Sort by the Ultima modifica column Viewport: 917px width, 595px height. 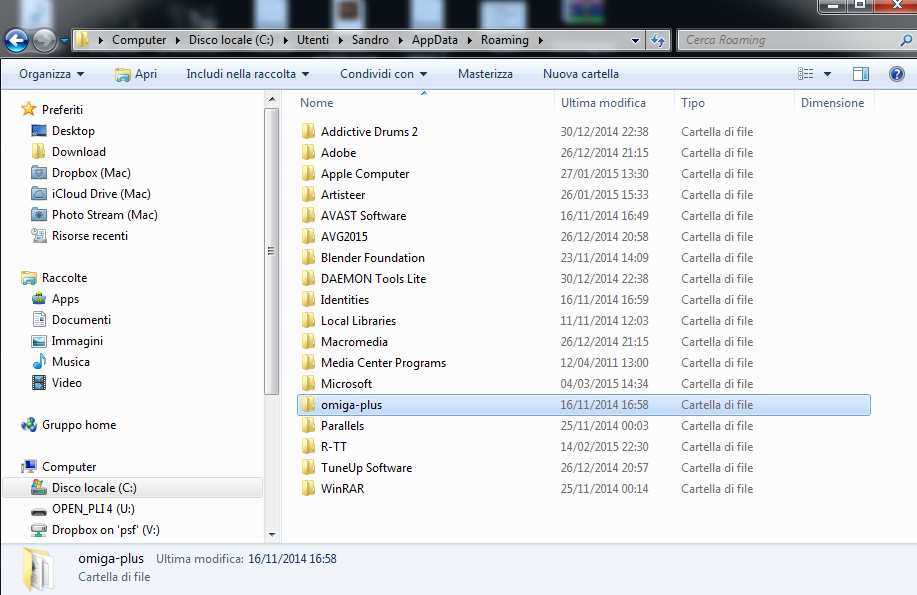(603, 103)
